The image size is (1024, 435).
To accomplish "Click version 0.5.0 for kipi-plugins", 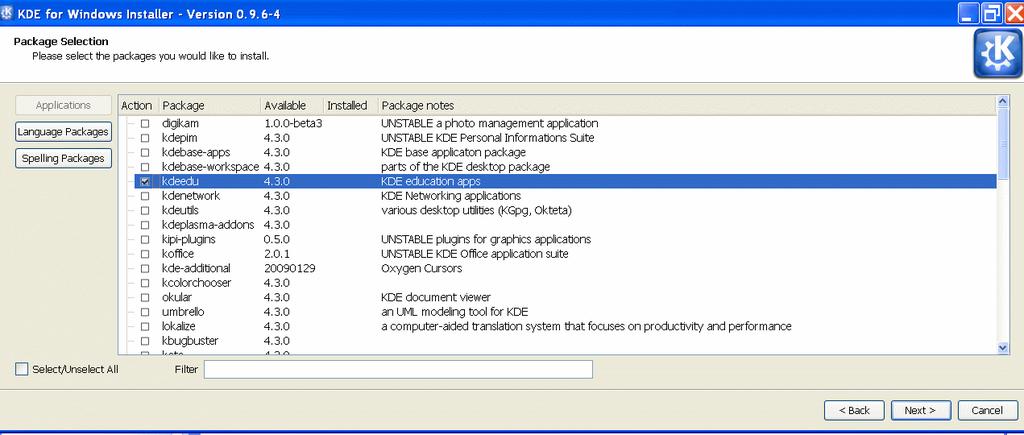I will click(x=276, y=240).
